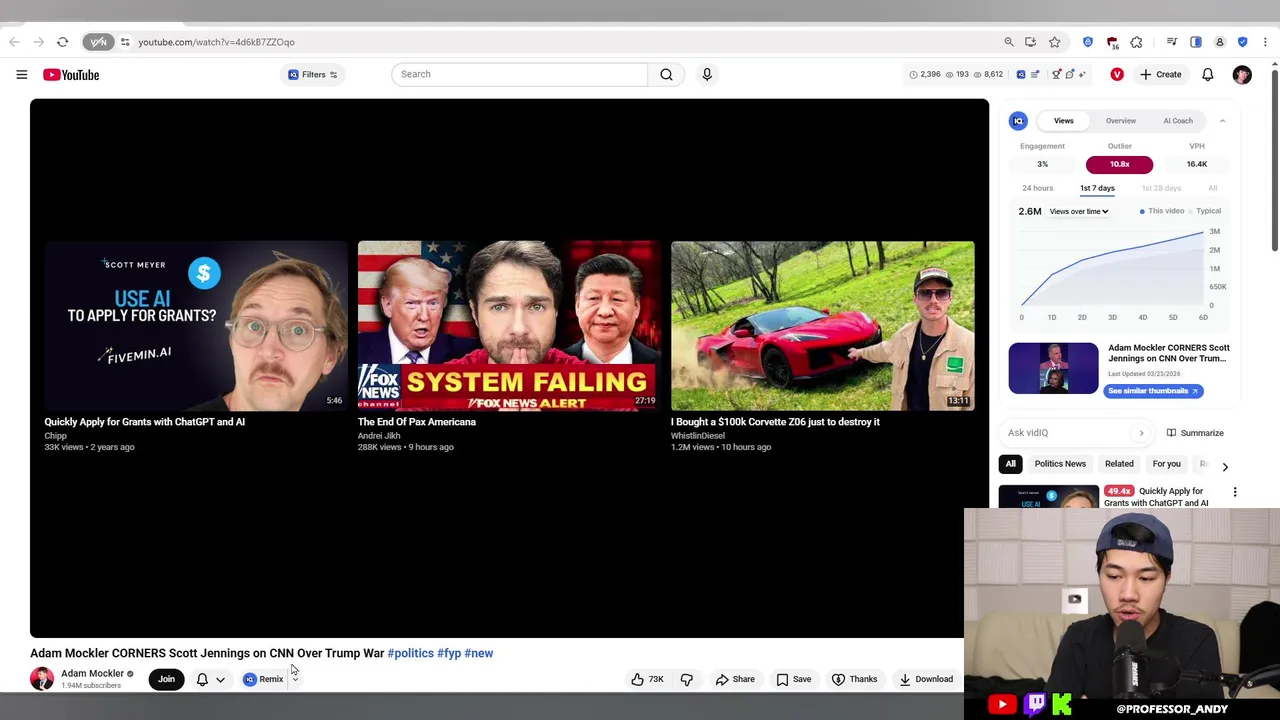The width and height of the screenshot is (1280, 720).
Task: Open options menu for the Quickly Apply for Grants suggestion
Action: (1235, 492)
